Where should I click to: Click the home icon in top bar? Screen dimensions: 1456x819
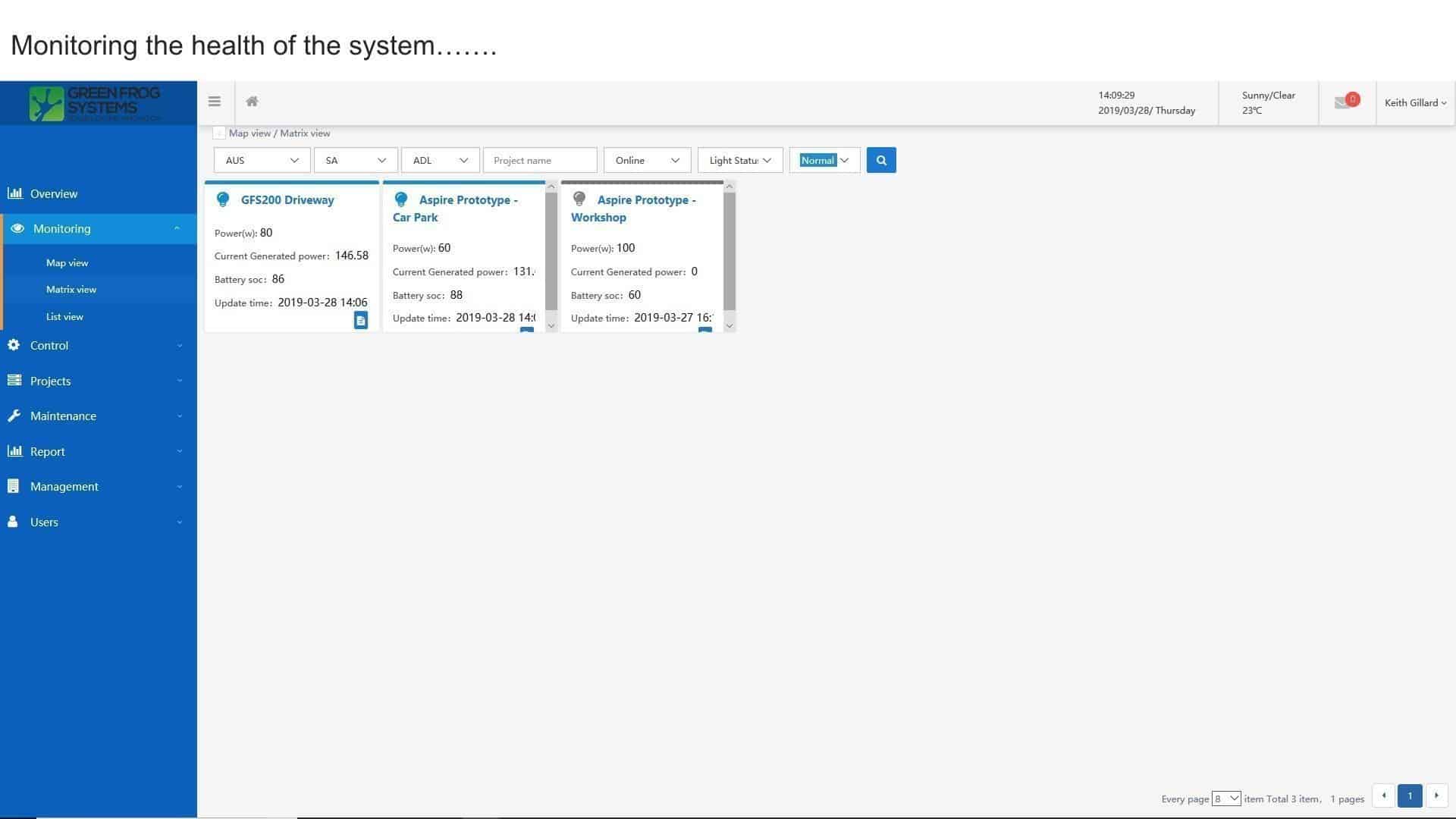point(252,102)
